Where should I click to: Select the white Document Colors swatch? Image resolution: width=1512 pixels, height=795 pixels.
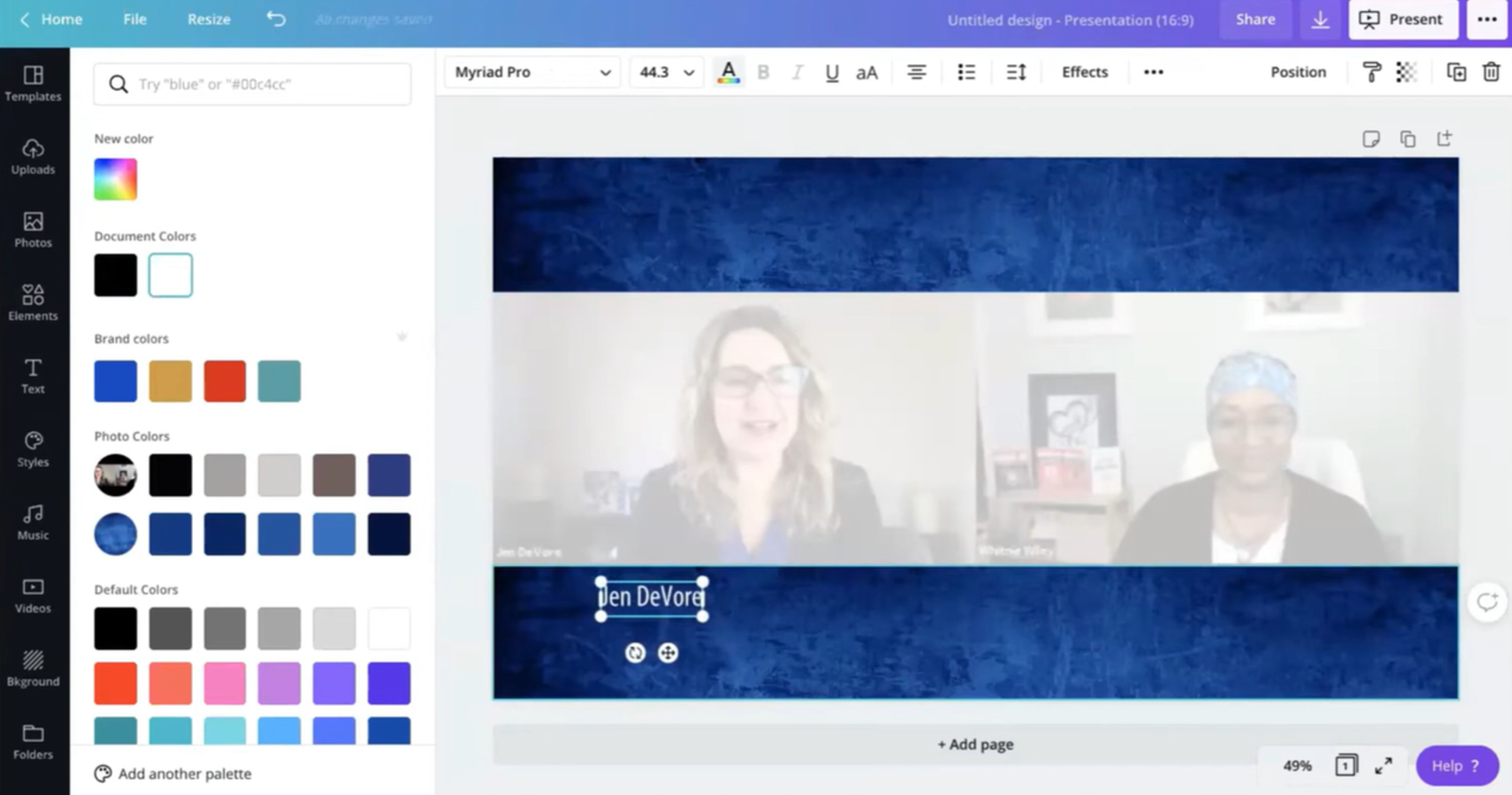170,275
